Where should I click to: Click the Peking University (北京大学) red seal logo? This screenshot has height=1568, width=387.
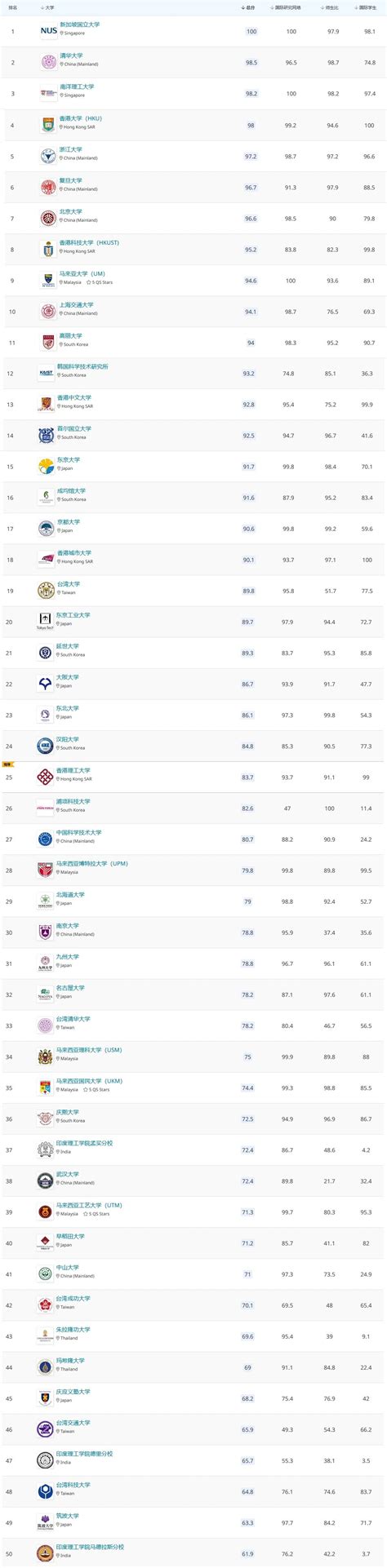[48, 218]
